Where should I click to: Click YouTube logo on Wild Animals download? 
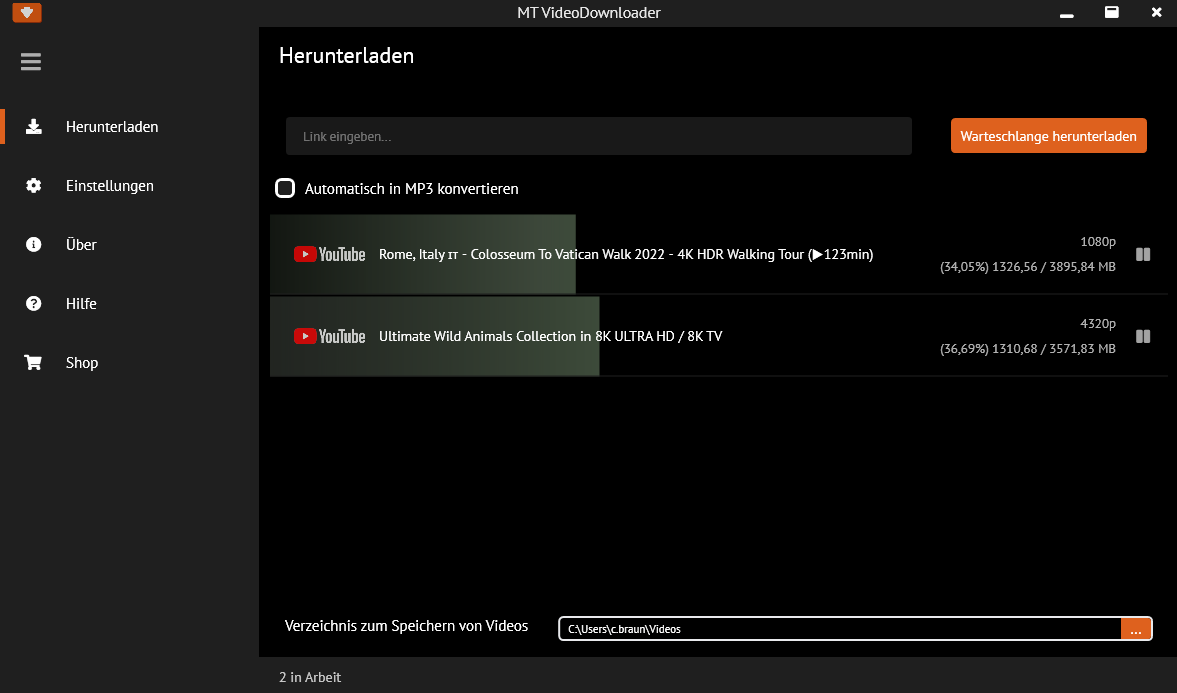click(x=329, y=337)
